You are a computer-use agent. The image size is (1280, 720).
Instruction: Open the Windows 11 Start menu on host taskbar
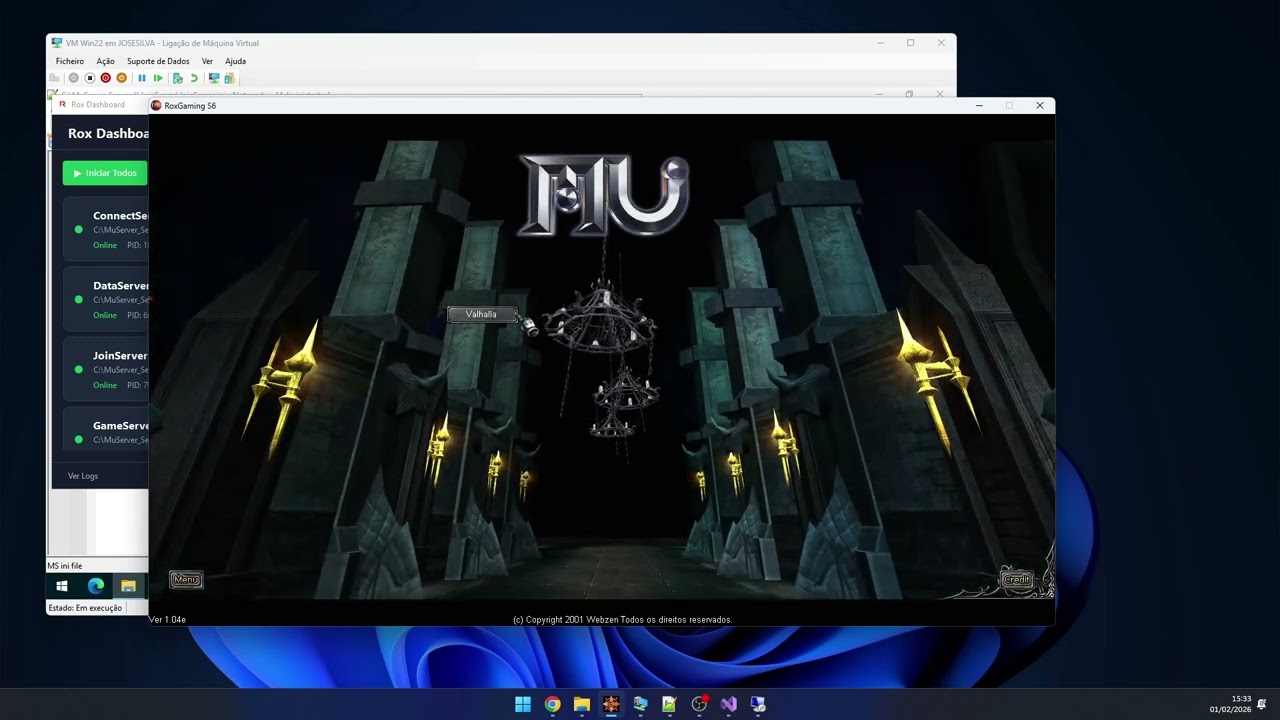coord(523,704)
